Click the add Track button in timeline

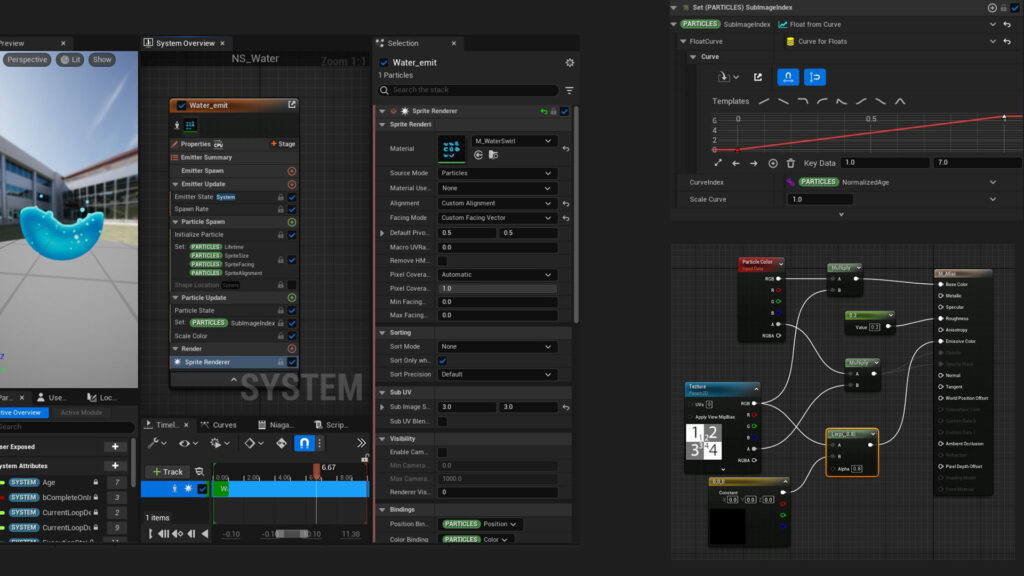(x=167, y=472)
